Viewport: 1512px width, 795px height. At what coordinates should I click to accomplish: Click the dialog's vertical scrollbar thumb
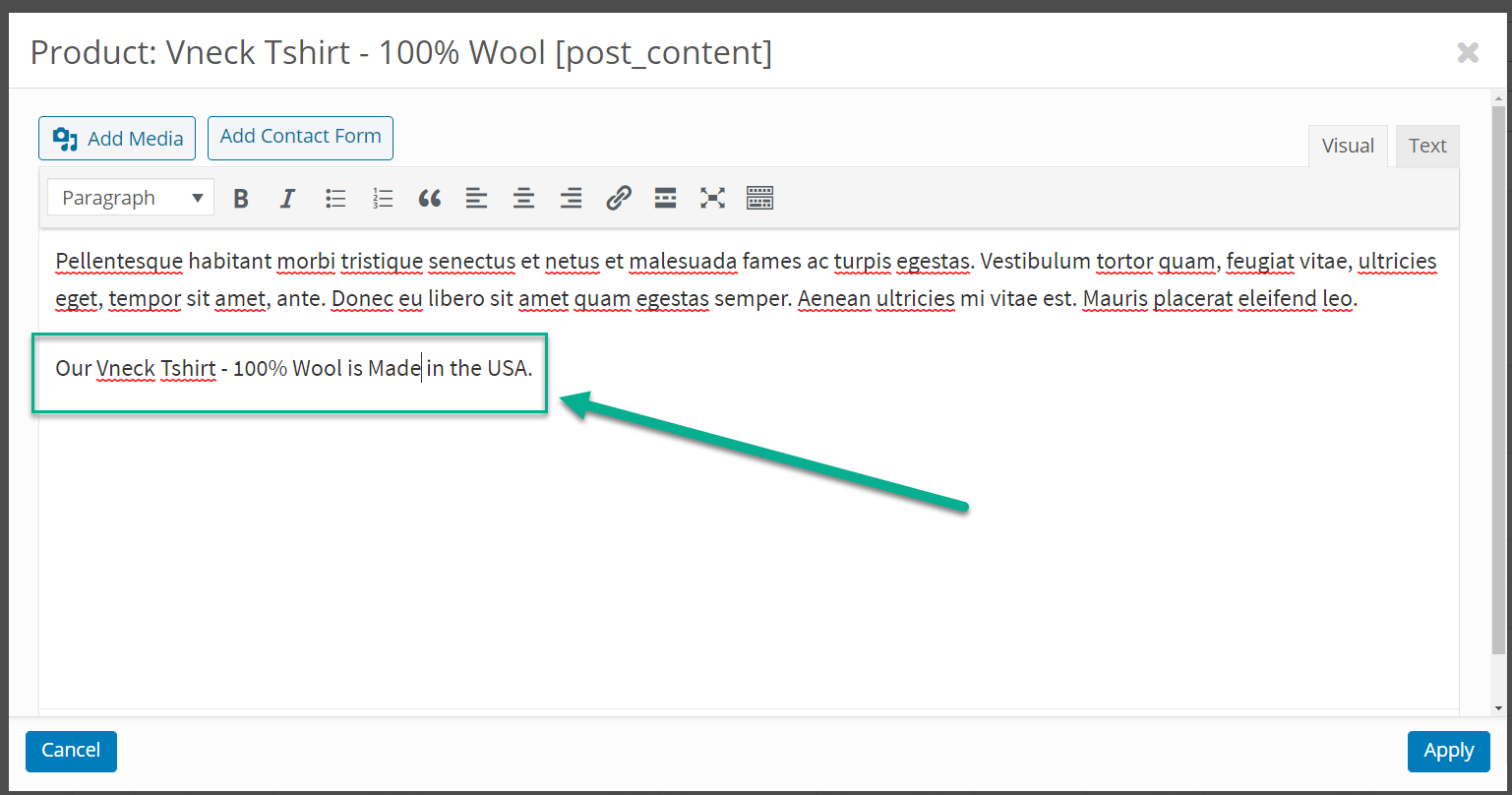(x=1498, y=379)
